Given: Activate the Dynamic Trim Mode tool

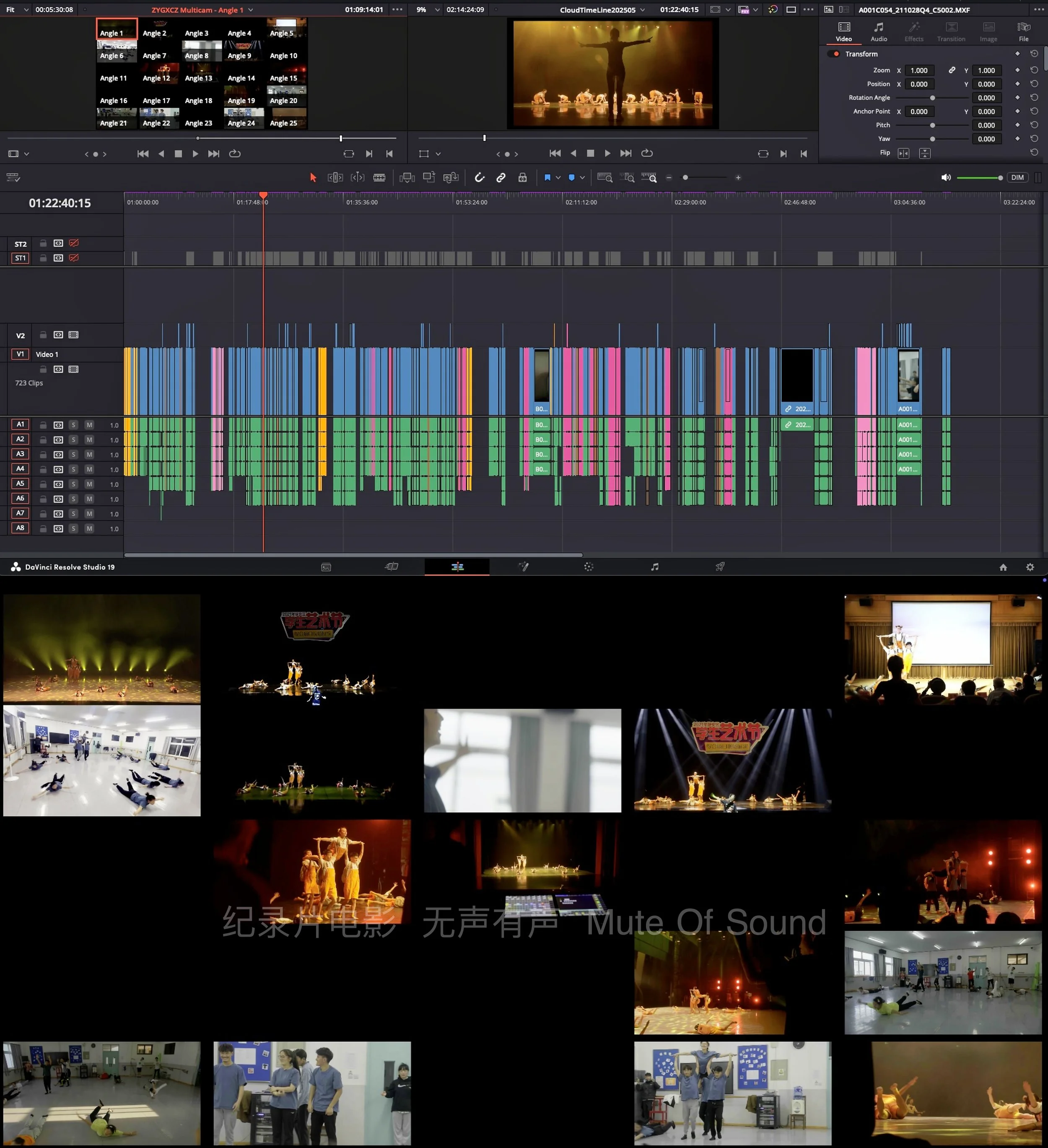Looking at the screenshot, I should tap(358, 178).
